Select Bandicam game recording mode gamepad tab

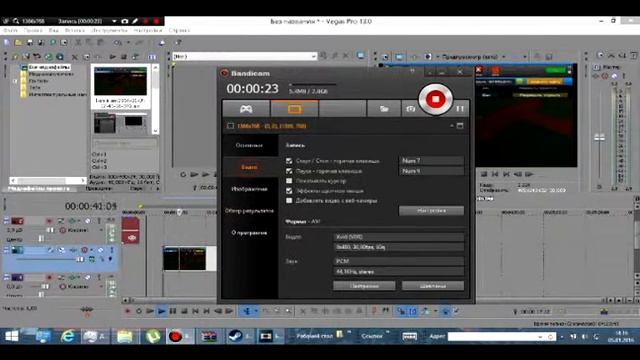[x=246, y=109]
